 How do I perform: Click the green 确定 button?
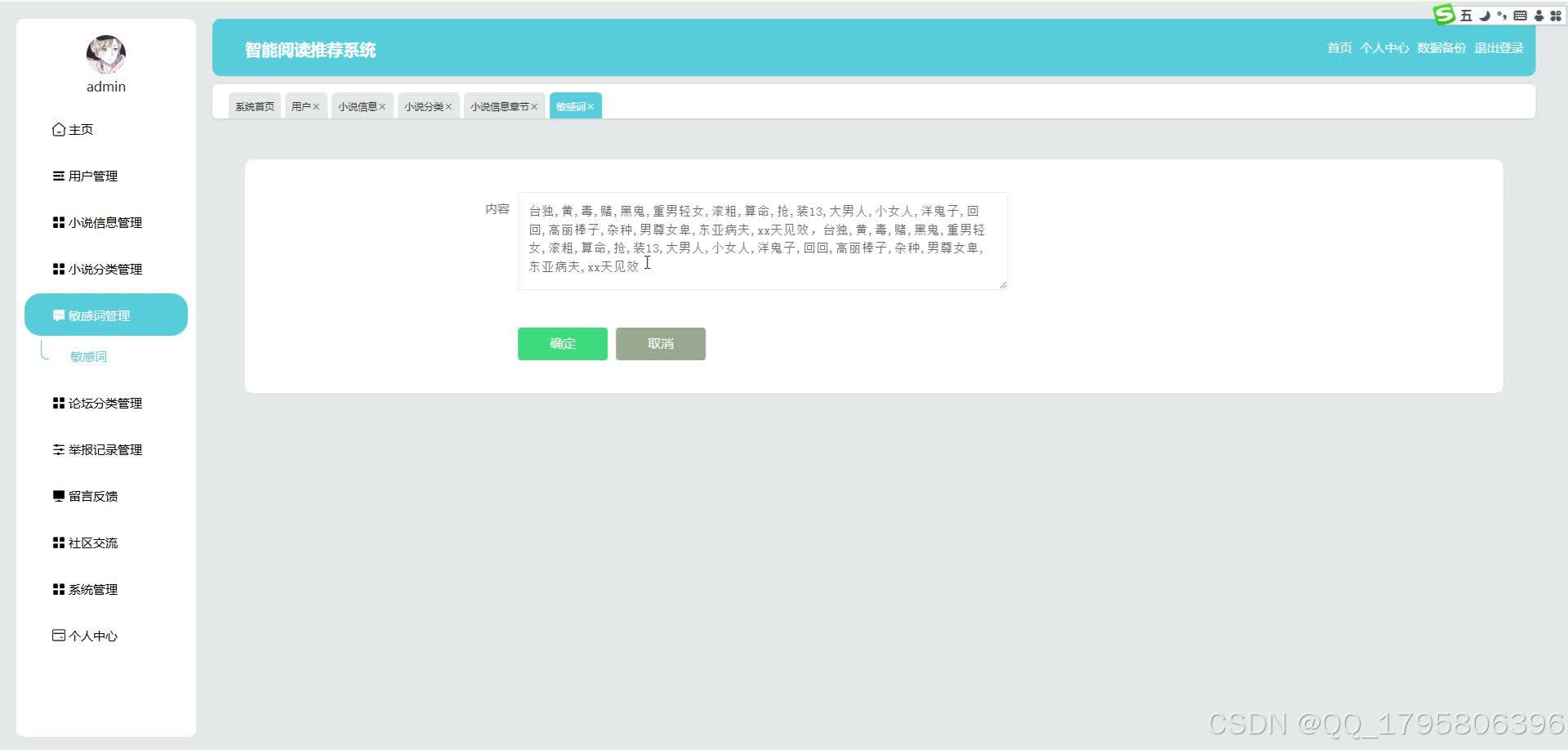point(563,344)
